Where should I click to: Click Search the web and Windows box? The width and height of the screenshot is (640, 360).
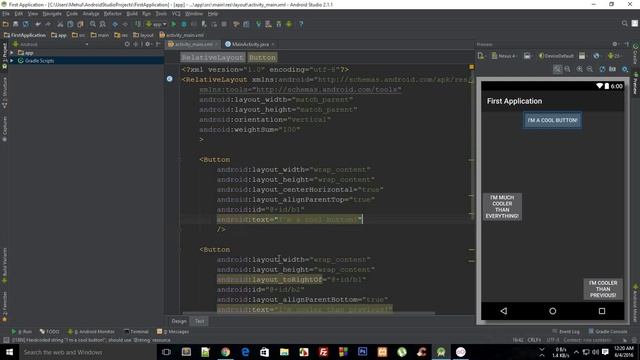pyautogui.click(x=87, y=352)
